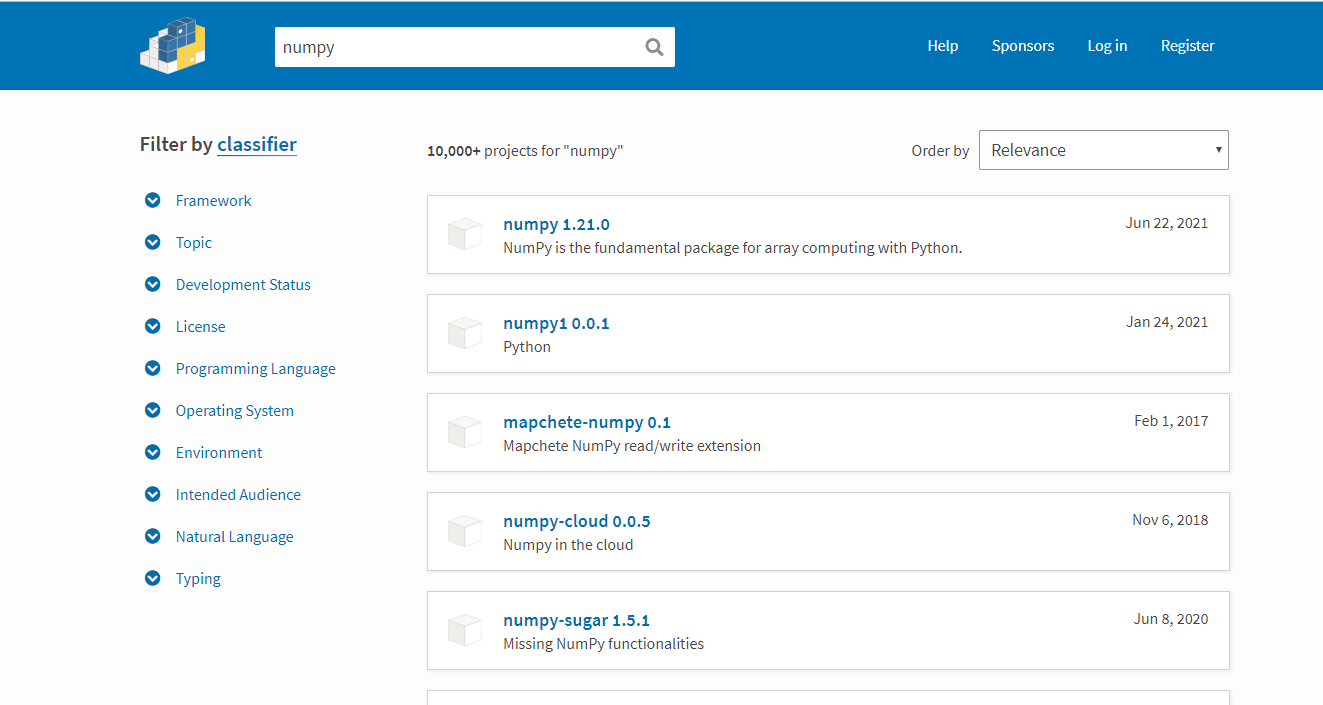Expand the Operating System filter label
Screen dimensions: 1323x705
tap(235, 410)
